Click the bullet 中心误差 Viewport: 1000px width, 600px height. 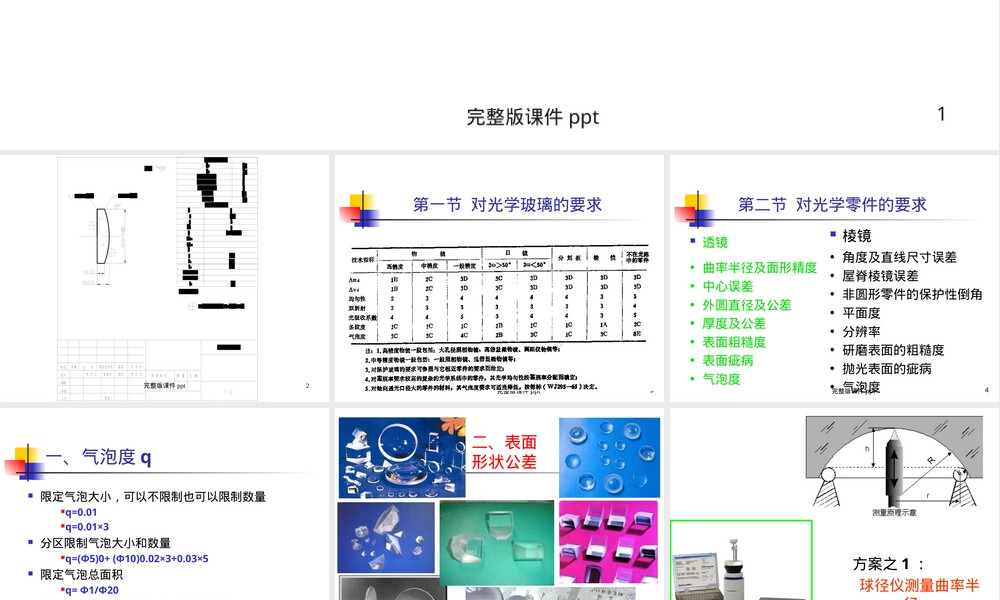pyautogui.click(x=728, y=286)
